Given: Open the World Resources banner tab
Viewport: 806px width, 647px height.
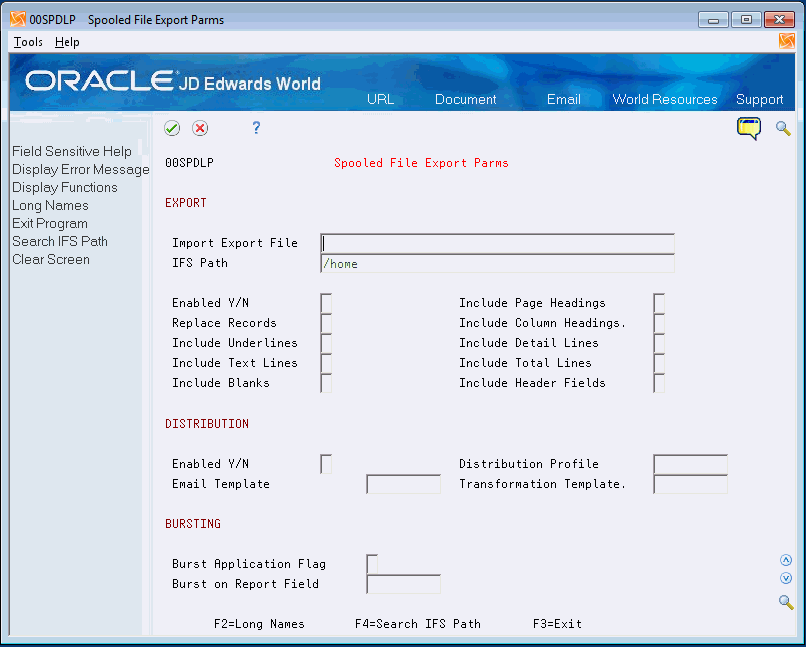Looking at the screenshot, I should click(665, 99).
